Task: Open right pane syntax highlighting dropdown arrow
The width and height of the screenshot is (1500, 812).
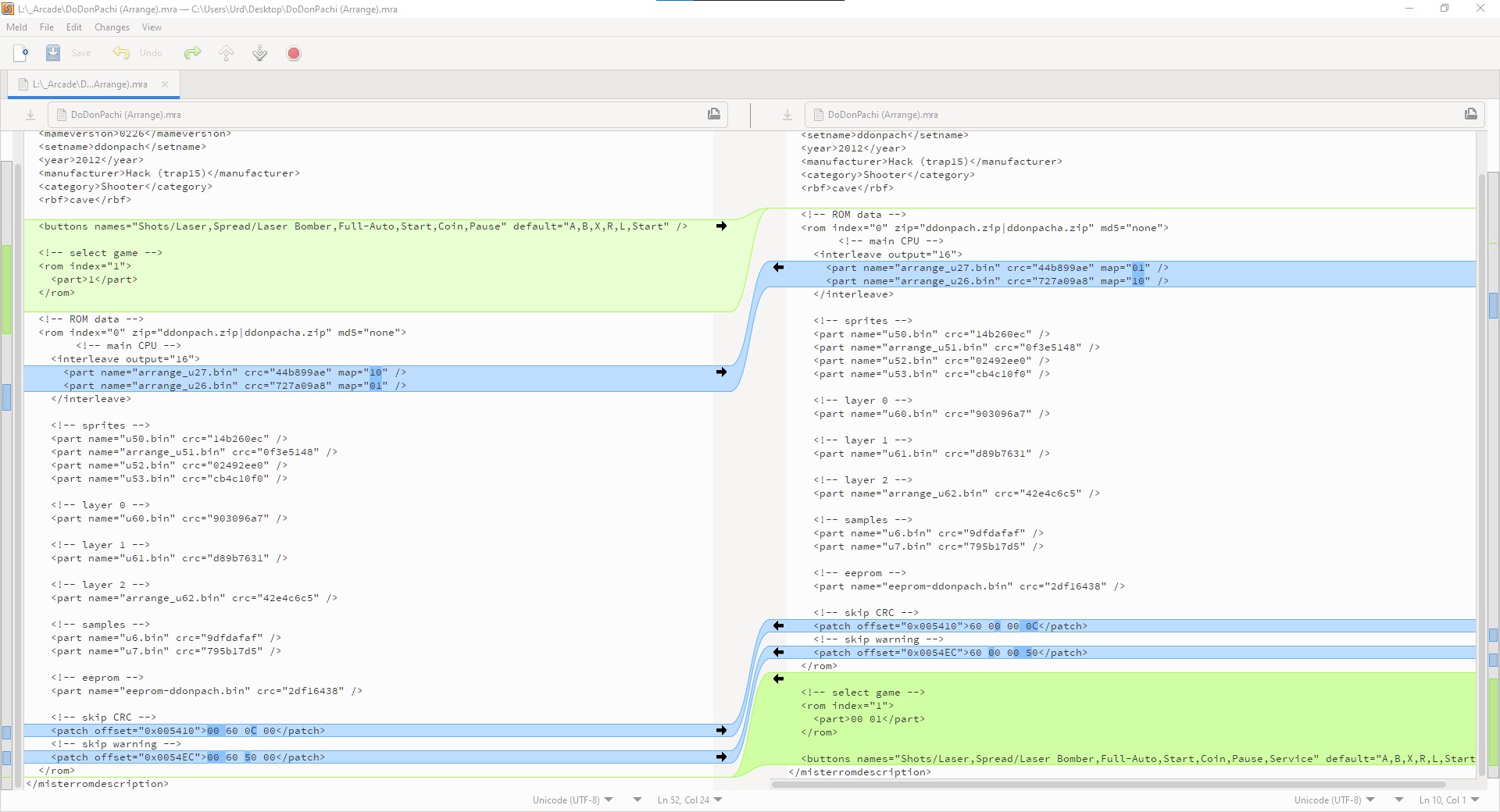Action: tap(1399, 800)
